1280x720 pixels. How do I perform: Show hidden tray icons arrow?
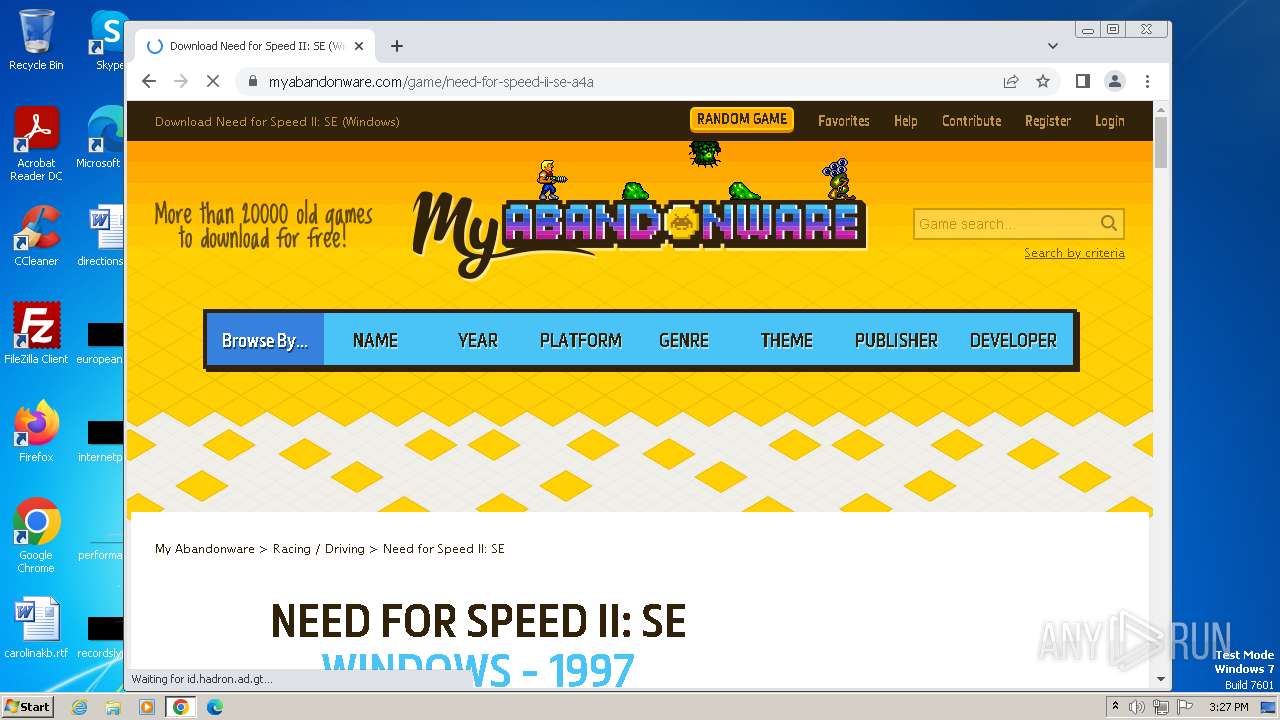coord(1115,707)
